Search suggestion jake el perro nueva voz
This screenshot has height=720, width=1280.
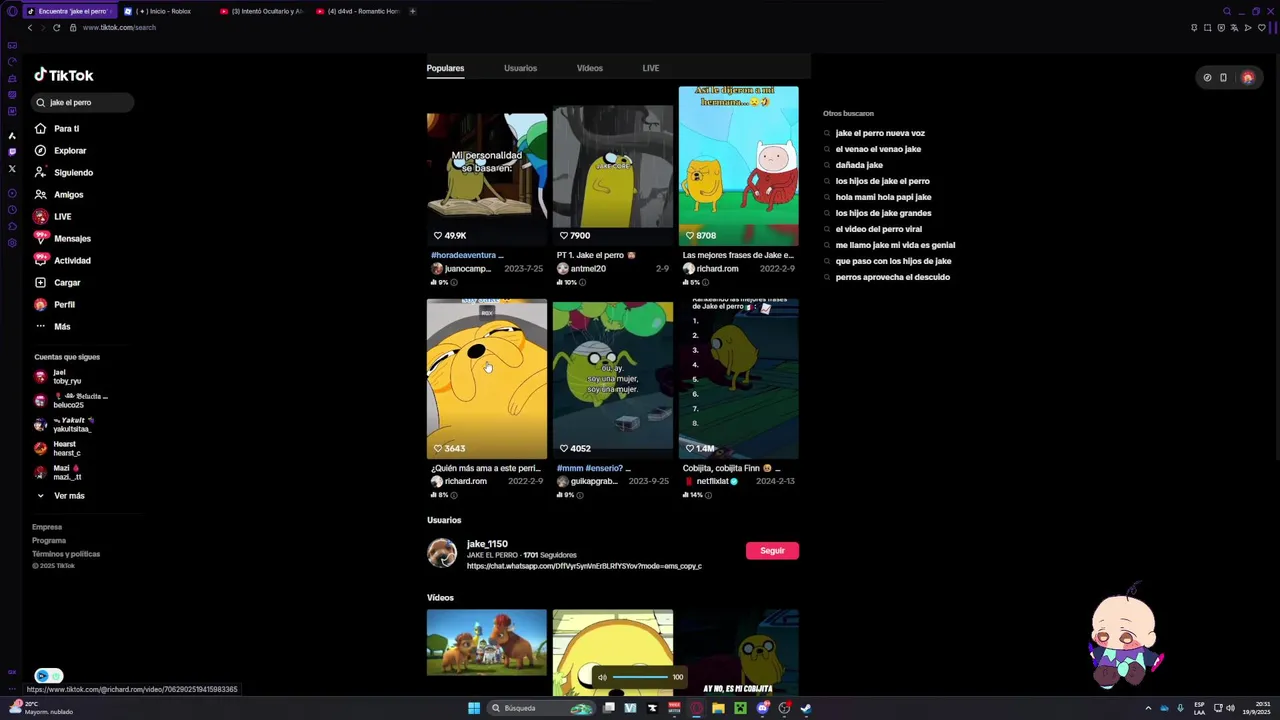click(x=880, y=133)
